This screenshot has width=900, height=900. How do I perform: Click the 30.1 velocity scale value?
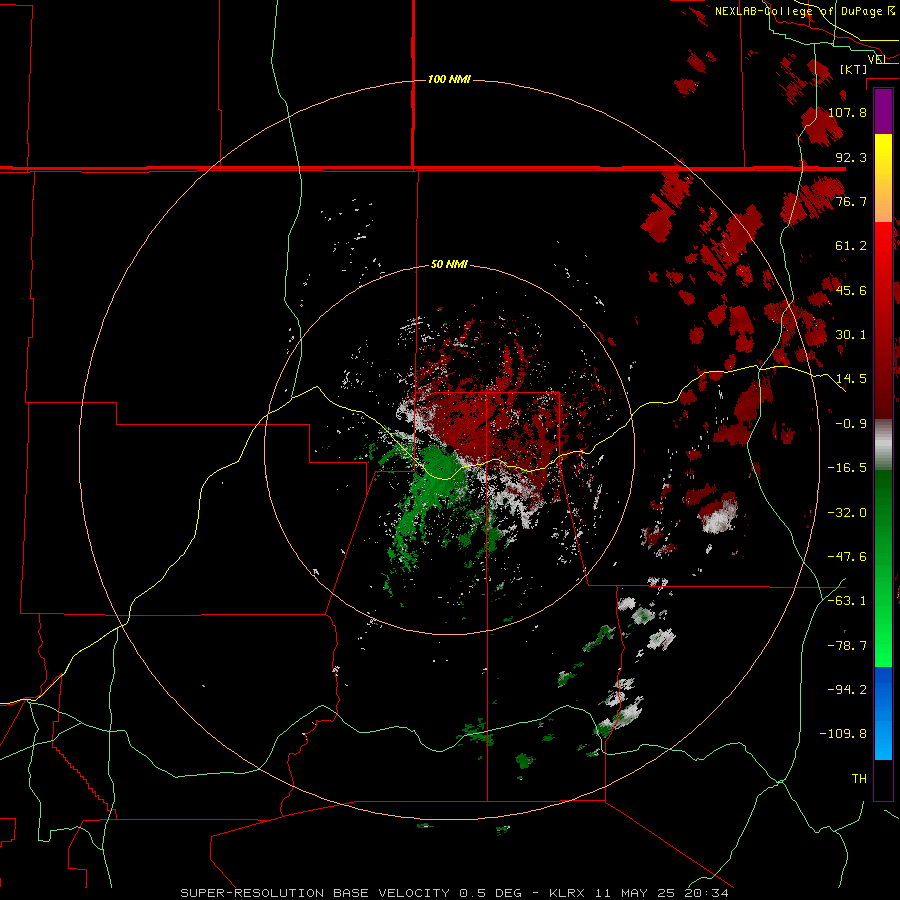tap(851, 335)
